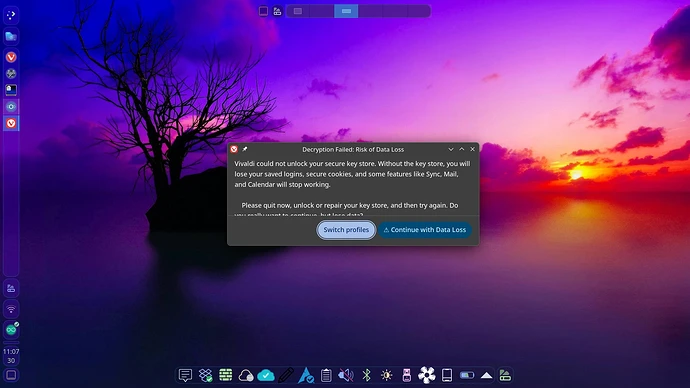Open the Bluetooth tray icon

point(366,375)
